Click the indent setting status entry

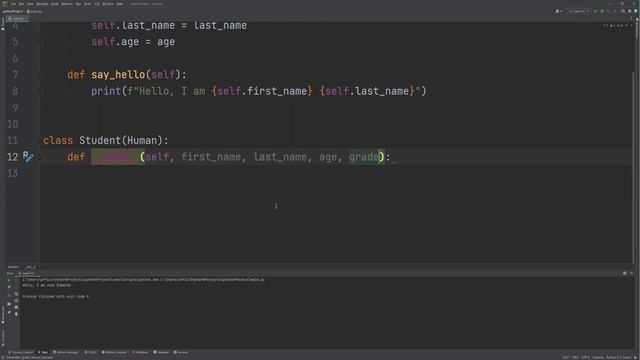pyautogui.click(x=598, y=358)
